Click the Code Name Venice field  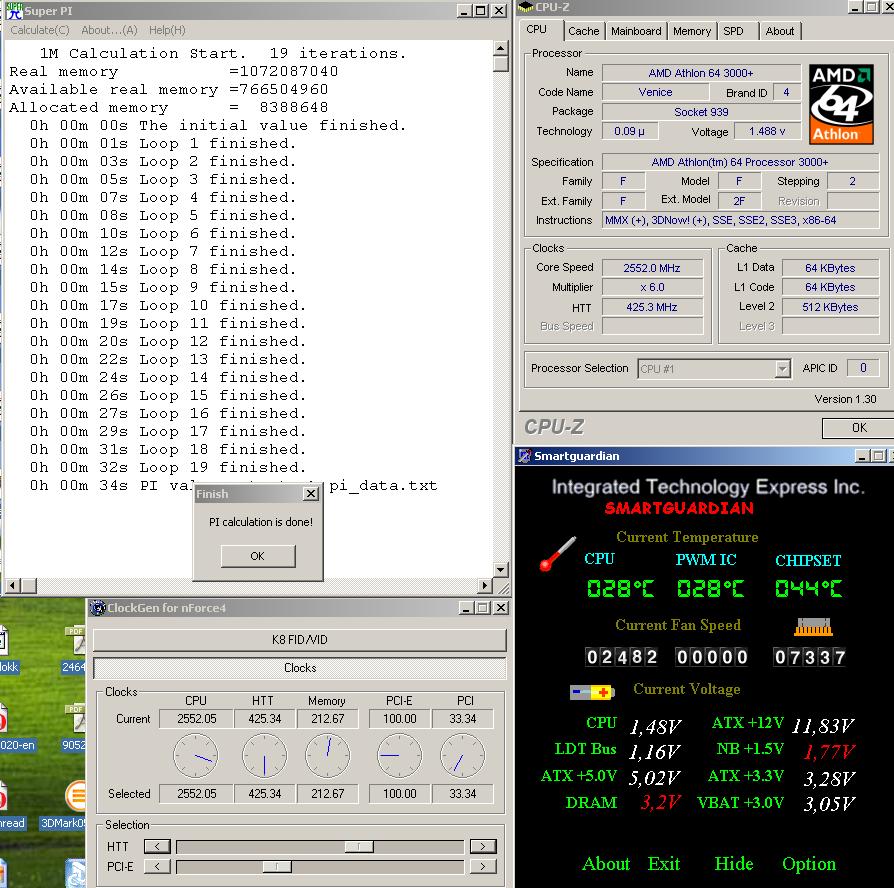pos(655,92)
